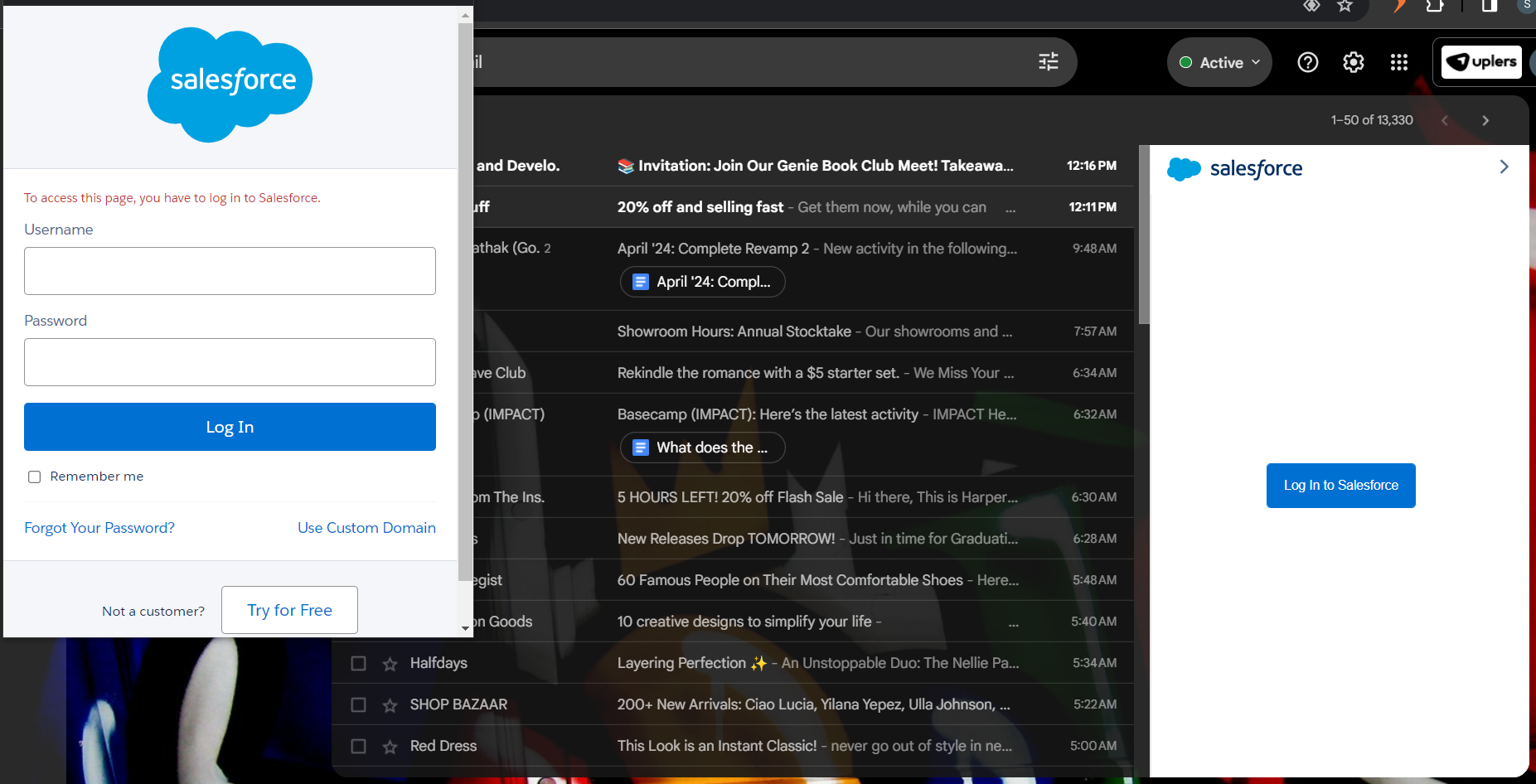Open the browser extensions puzzle icon
Screen dimensions: 1536x784
click(x=1435, y=6)
